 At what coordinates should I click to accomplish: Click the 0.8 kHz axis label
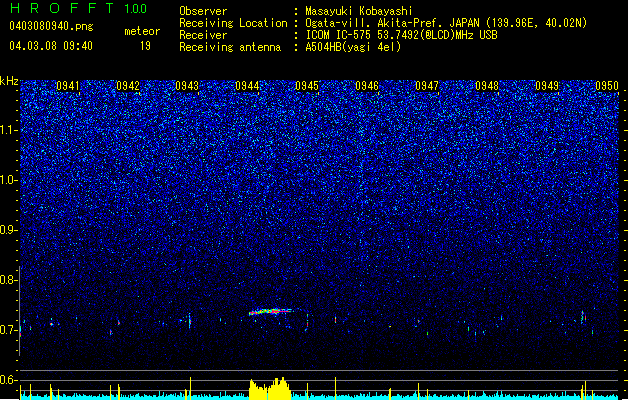click(x=8, y=280)
